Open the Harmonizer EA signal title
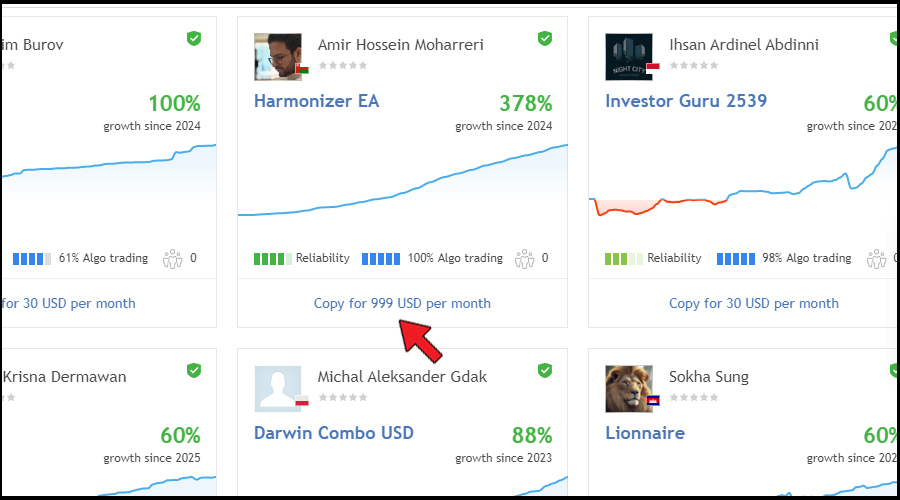The width and height of the screenshot is (900, 500). tap(316, 101)
